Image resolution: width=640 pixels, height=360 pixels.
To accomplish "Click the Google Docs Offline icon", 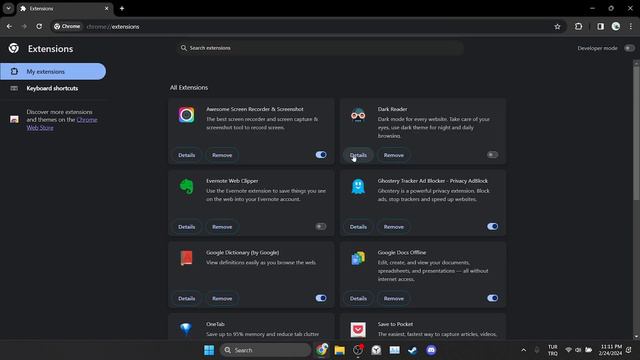I will [x=358, y=258].
